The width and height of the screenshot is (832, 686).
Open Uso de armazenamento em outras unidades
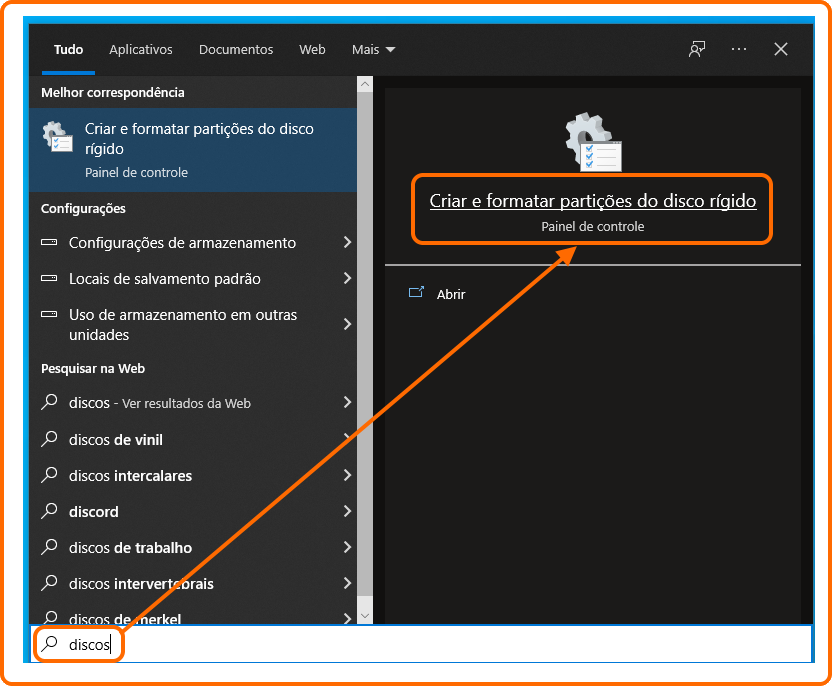pos(193,324)
